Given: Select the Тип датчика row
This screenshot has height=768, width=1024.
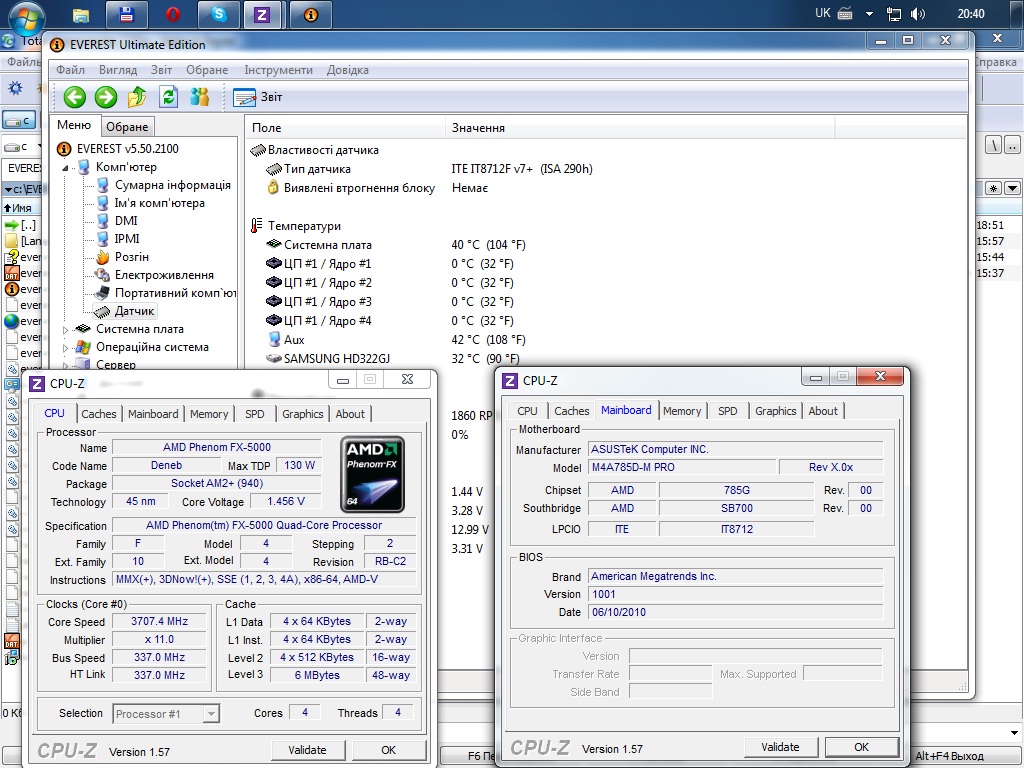Looking at the screenshot, I should click(428, 169).
